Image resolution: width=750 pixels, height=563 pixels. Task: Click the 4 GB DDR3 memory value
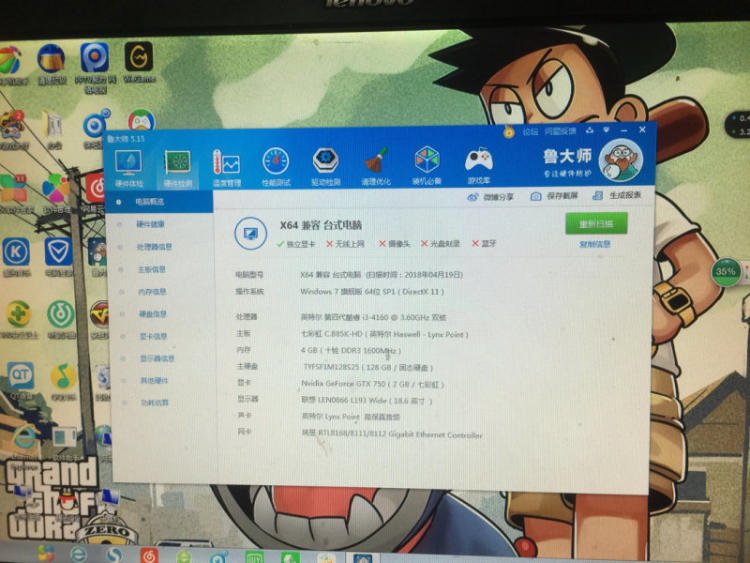click(x=351, y=350)
